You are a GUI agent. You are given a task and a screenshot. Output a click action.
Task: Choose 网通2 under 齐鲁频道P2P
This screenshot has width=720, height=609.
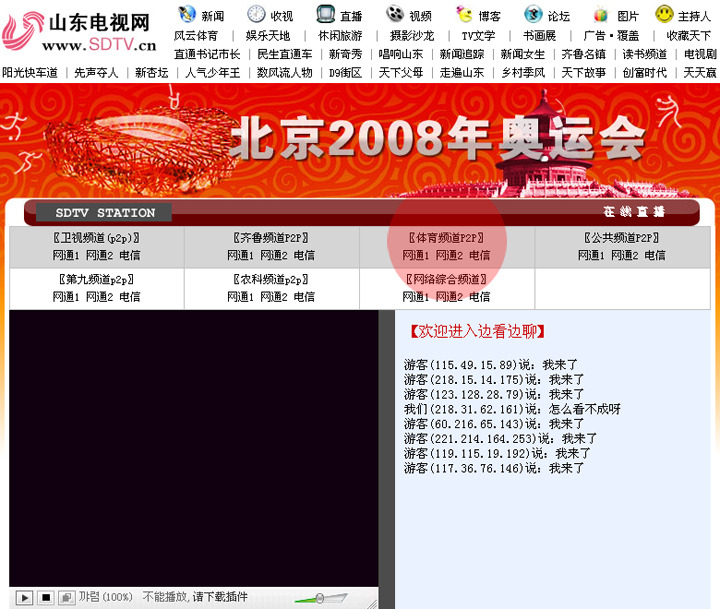(274, 255)
